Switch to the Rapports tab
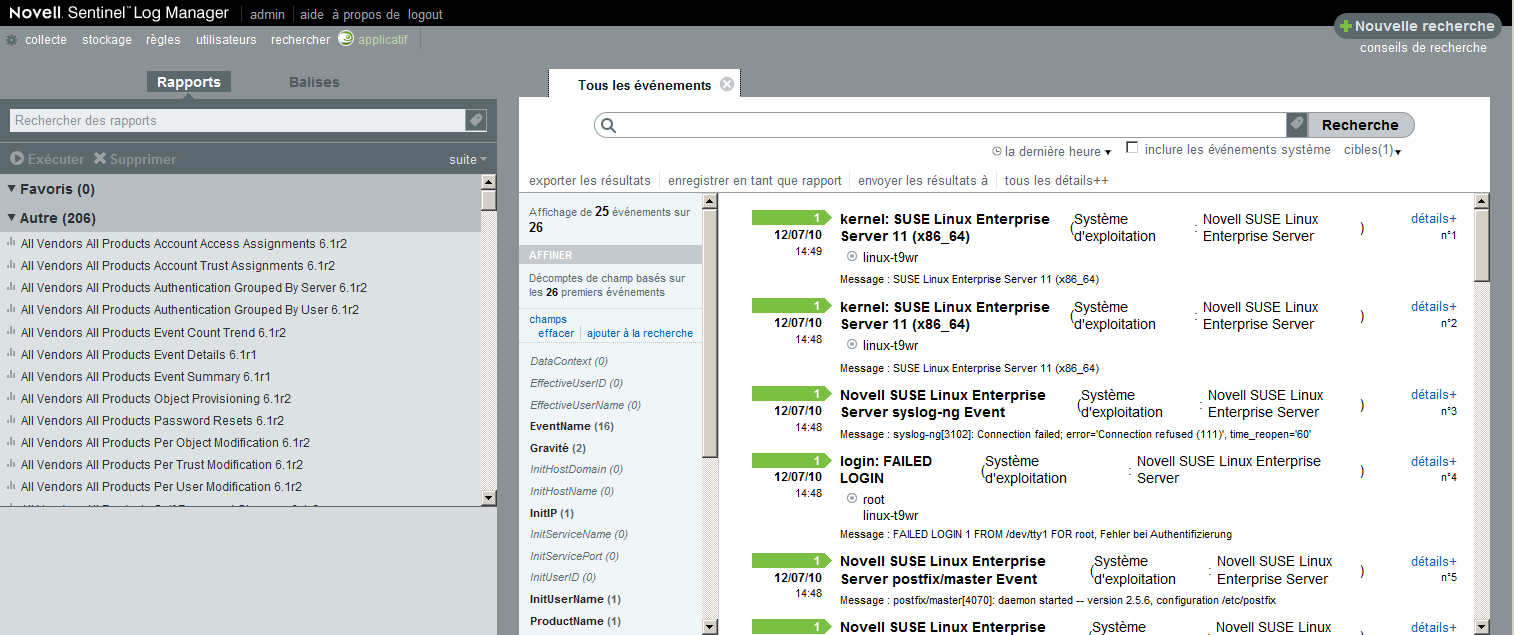The width and height of the screenshot is (1514, 635). click(189, 82)
